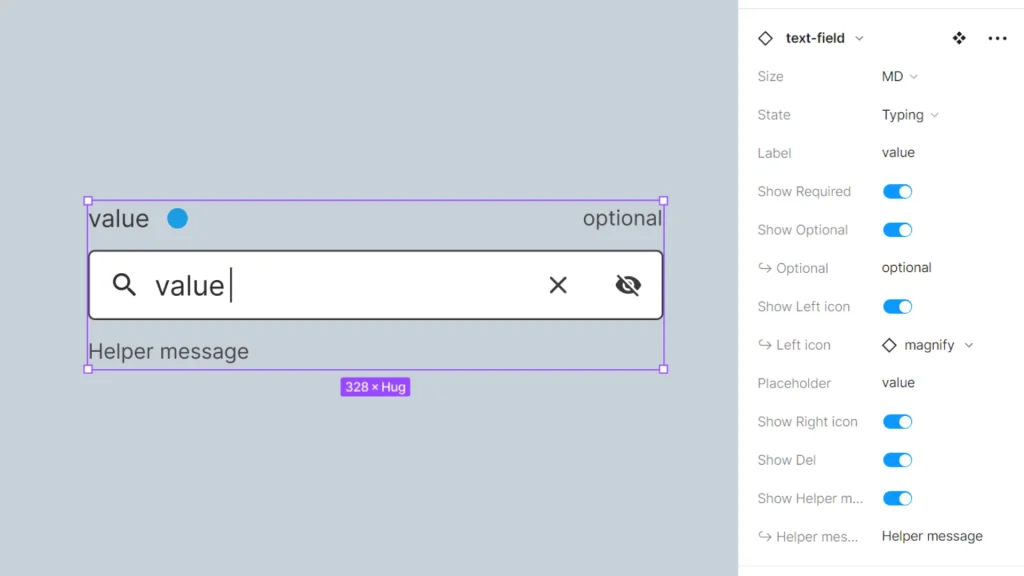This screenshot has width=1024, height=576.
Task: Disable the Show Helper message toggle
Action: point(897,498)
